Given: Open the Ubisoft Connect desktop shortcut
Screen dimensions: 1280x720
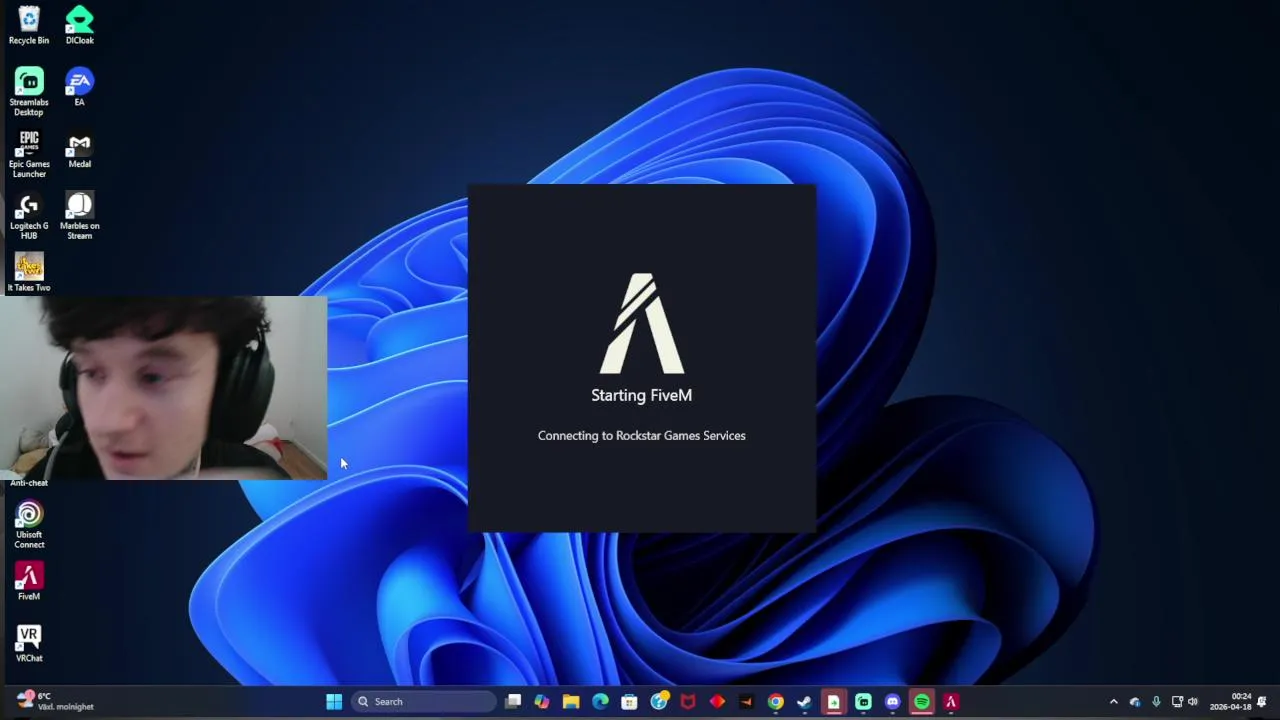Looking at the screenshot, I should click(x=29, y=525).
